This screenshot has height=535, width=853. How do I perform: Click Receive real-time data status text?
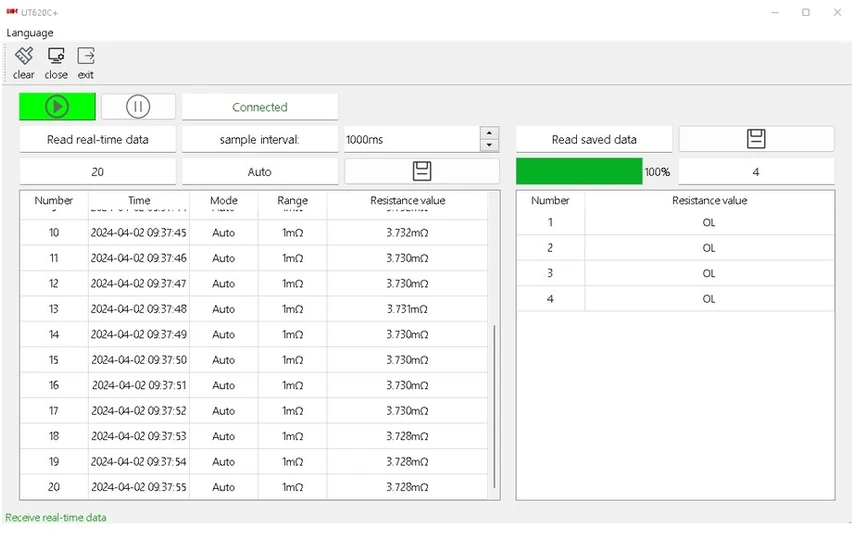56,518
